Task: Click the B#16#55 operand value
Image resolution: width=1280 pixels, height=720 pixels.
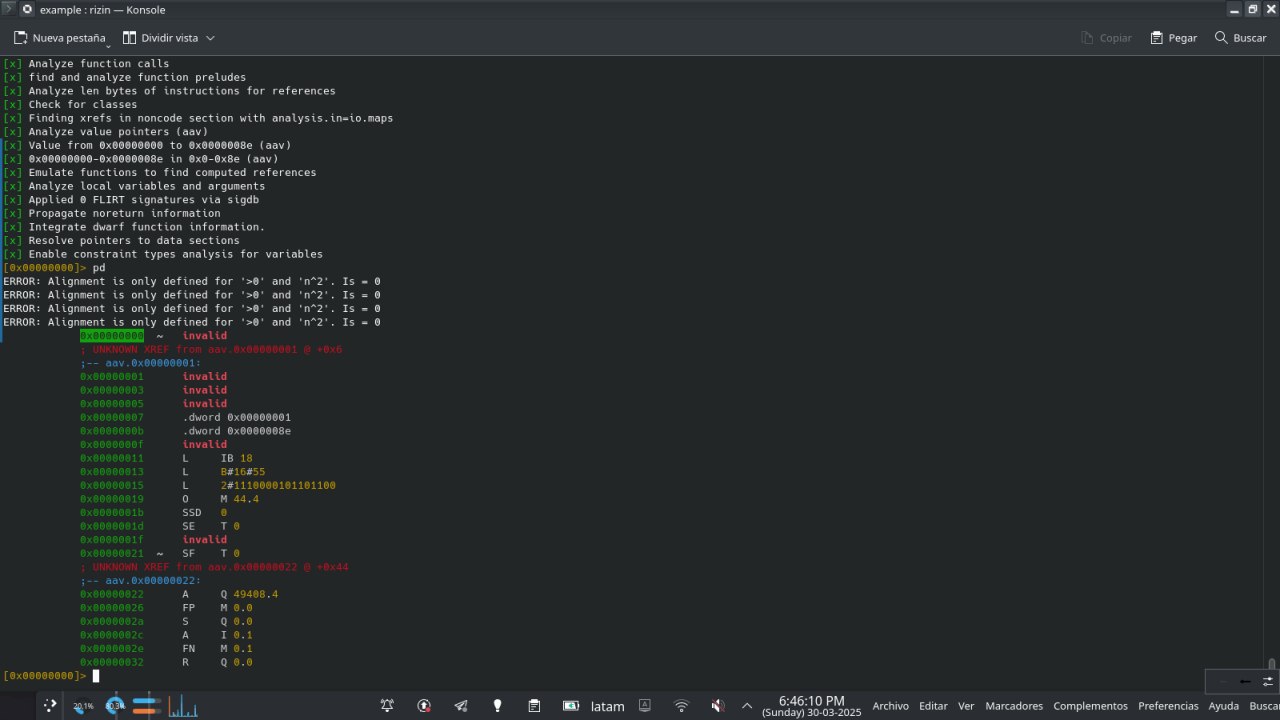Action: 243,472
